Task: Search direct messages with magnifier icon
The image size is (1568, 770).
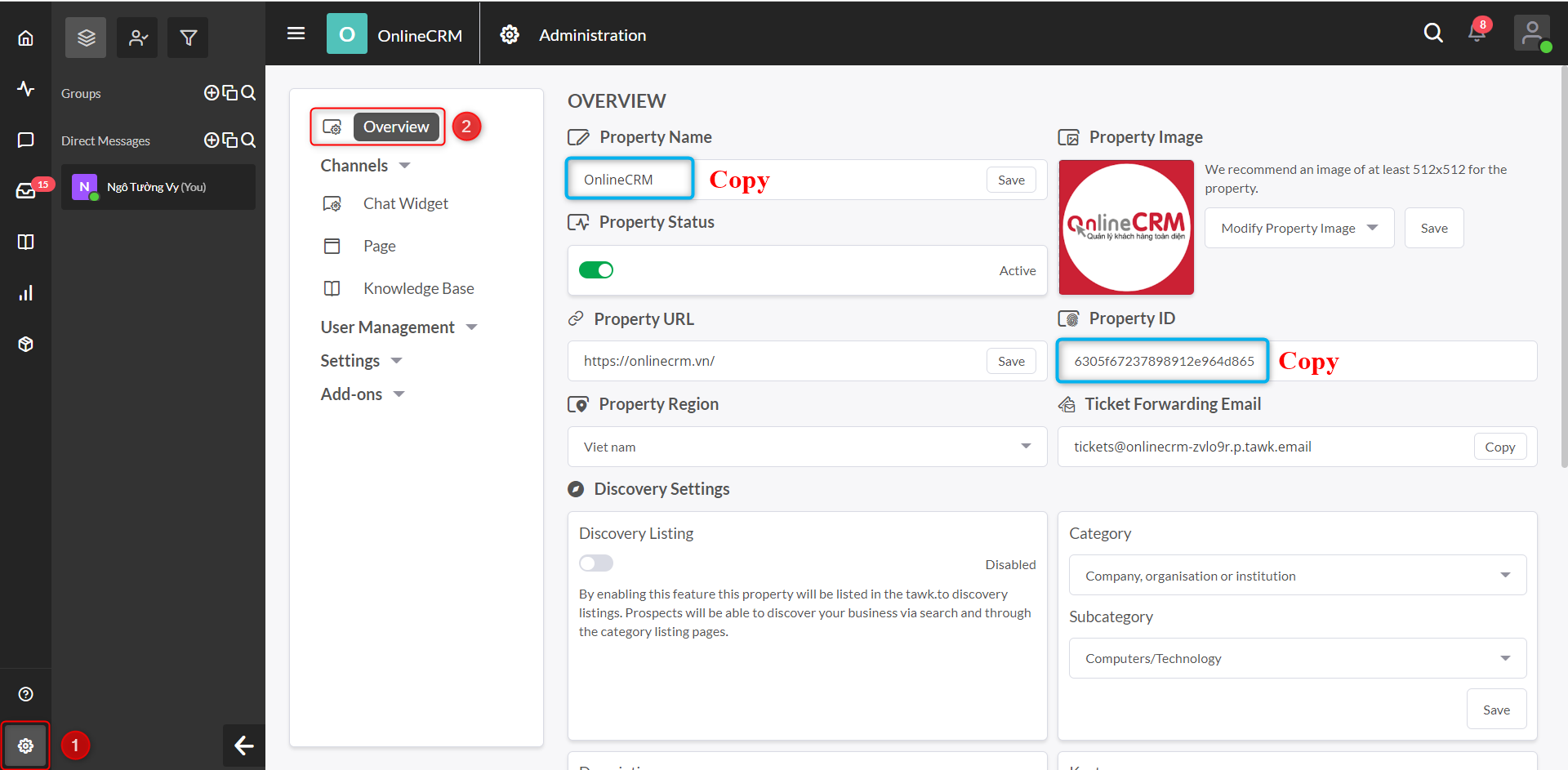Action: (248, 140)
